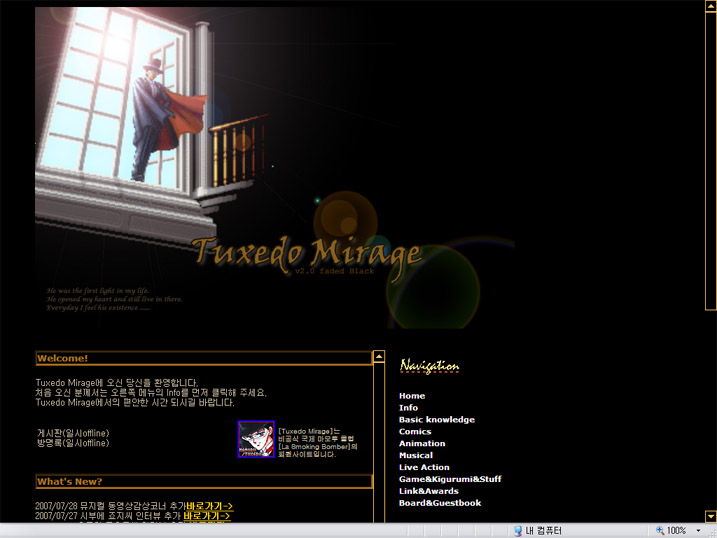Screen dimensions: 717x538
Task: Follow the 바로가기 link for 2007/07/27 entry
Action: click(x=207, y=516)
